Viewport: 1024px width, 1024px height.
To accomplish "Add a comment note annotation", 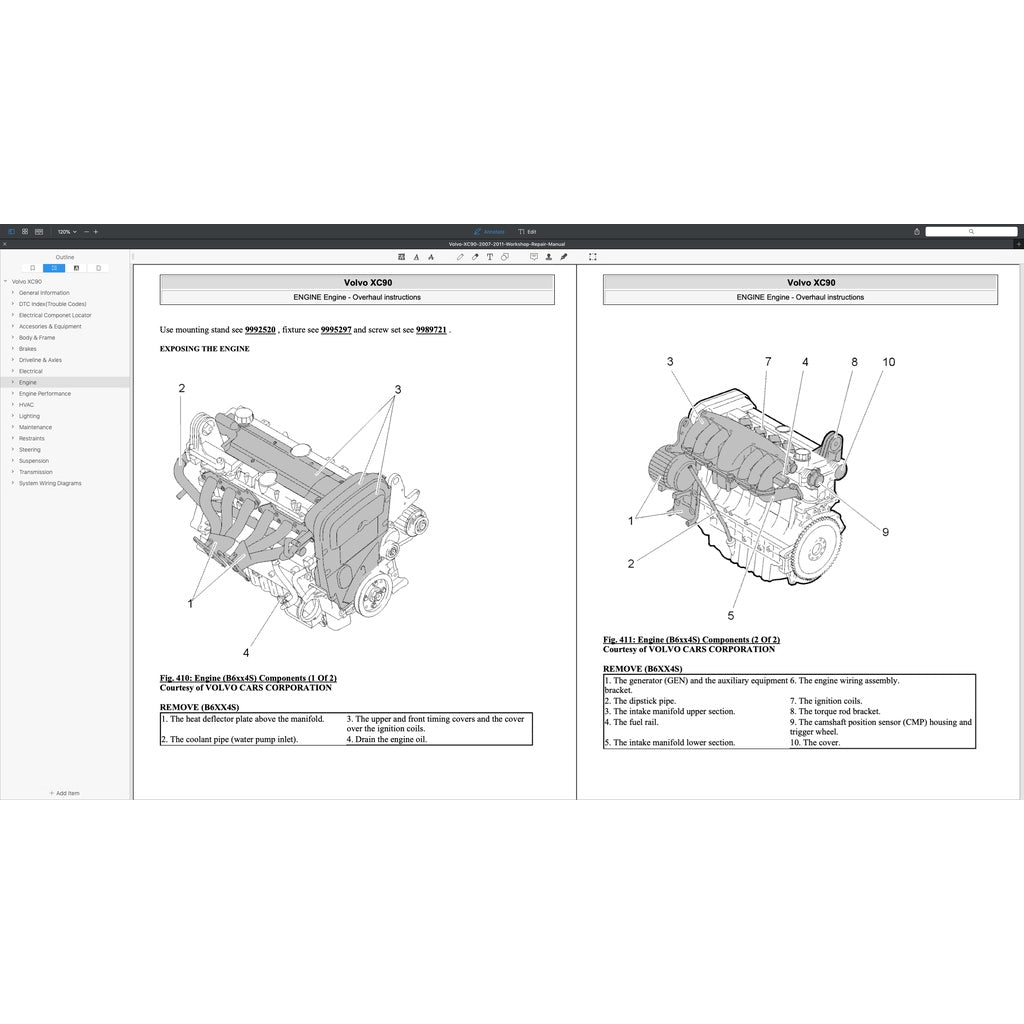I will [x=533, y=257].
